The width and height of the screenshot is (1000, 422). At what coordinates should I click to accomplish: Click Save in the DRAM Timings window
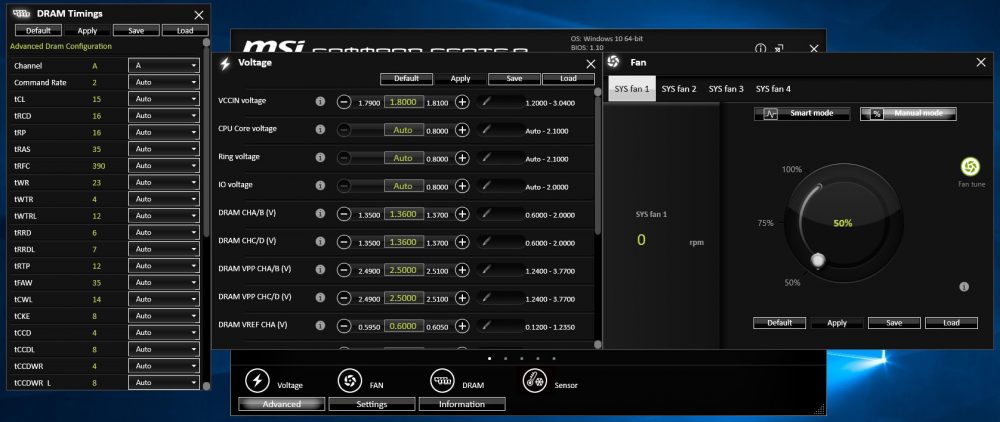pos(136,30)
